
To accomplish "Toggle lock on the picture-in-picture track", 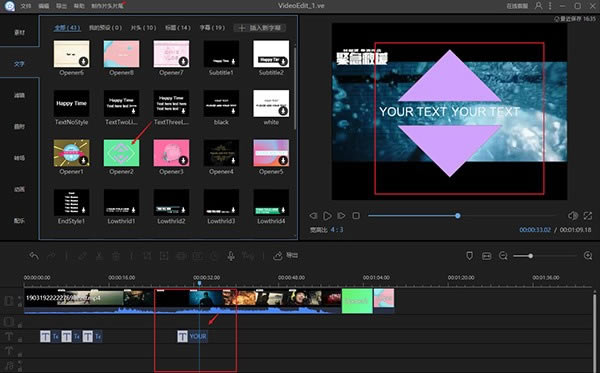I will [20, 325].
